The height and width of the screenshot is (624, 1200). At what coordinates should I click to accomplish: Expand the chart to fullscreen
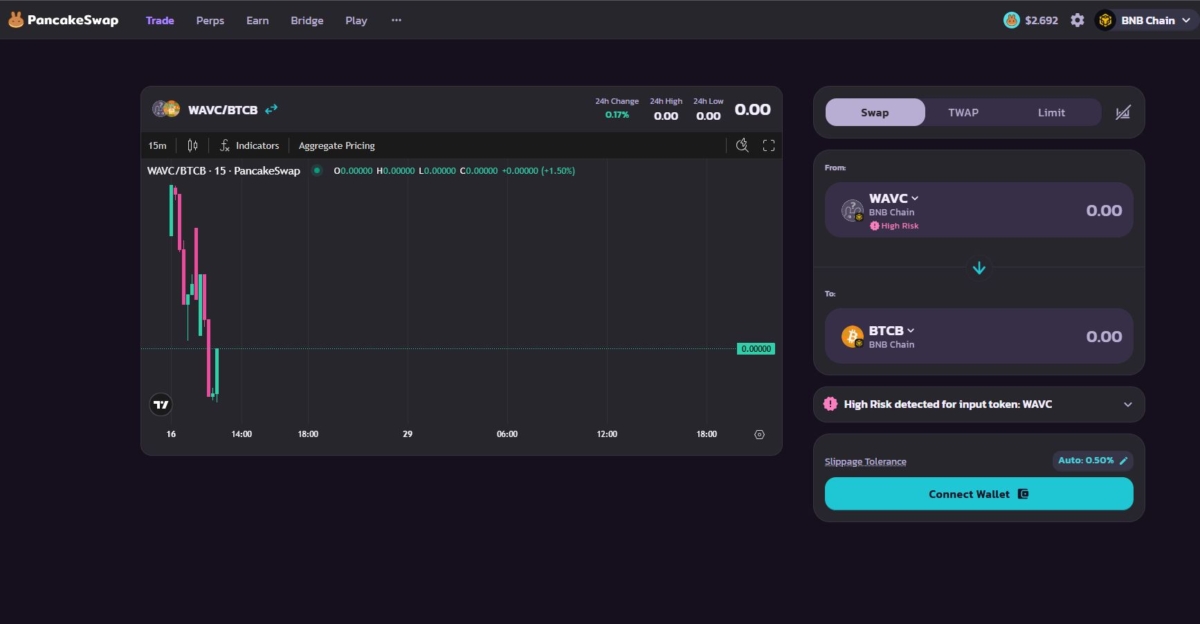coord(768,145)
